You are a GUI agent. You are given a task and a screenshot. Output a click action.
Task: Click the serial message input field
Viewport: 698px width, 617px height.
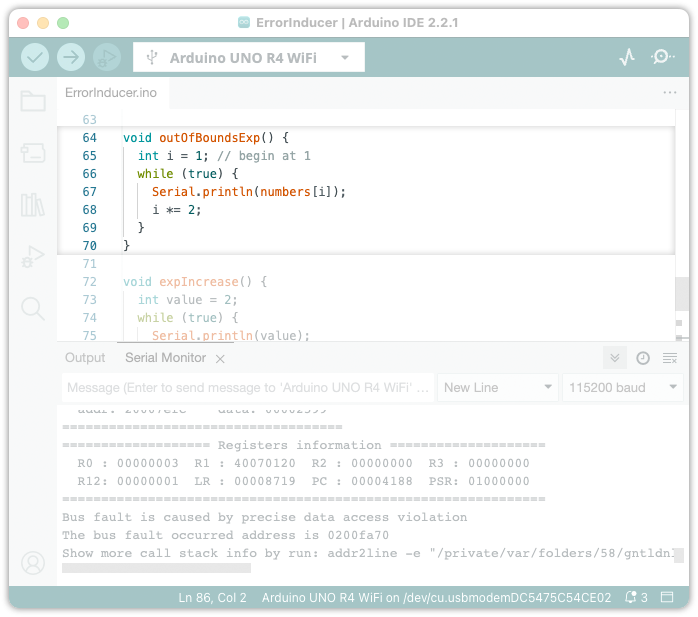click(248, 388)
